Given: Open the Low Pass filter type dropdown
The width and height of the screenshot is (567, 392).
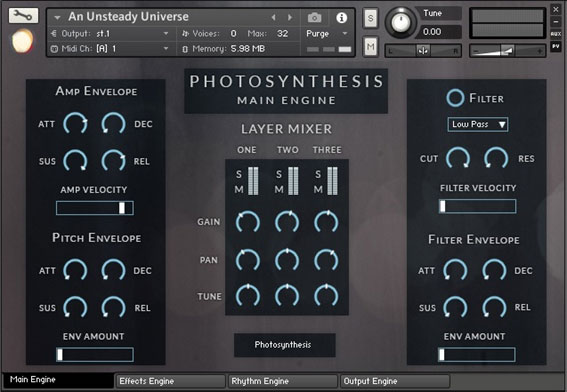Looking at the screenshot, I should (478, 124).
